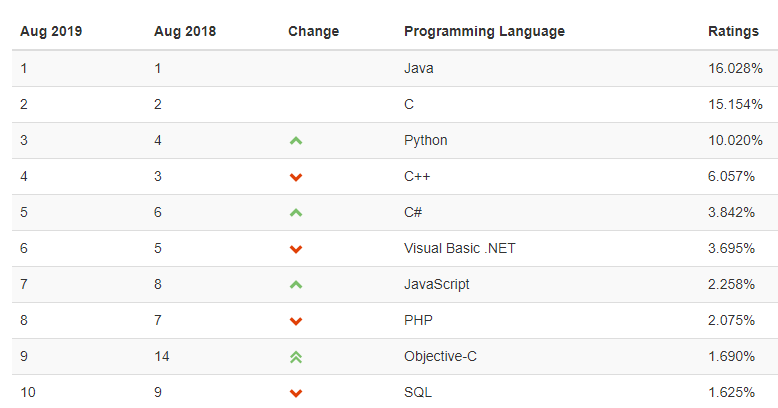Select the PHP language cell

[x=418, y=320]
